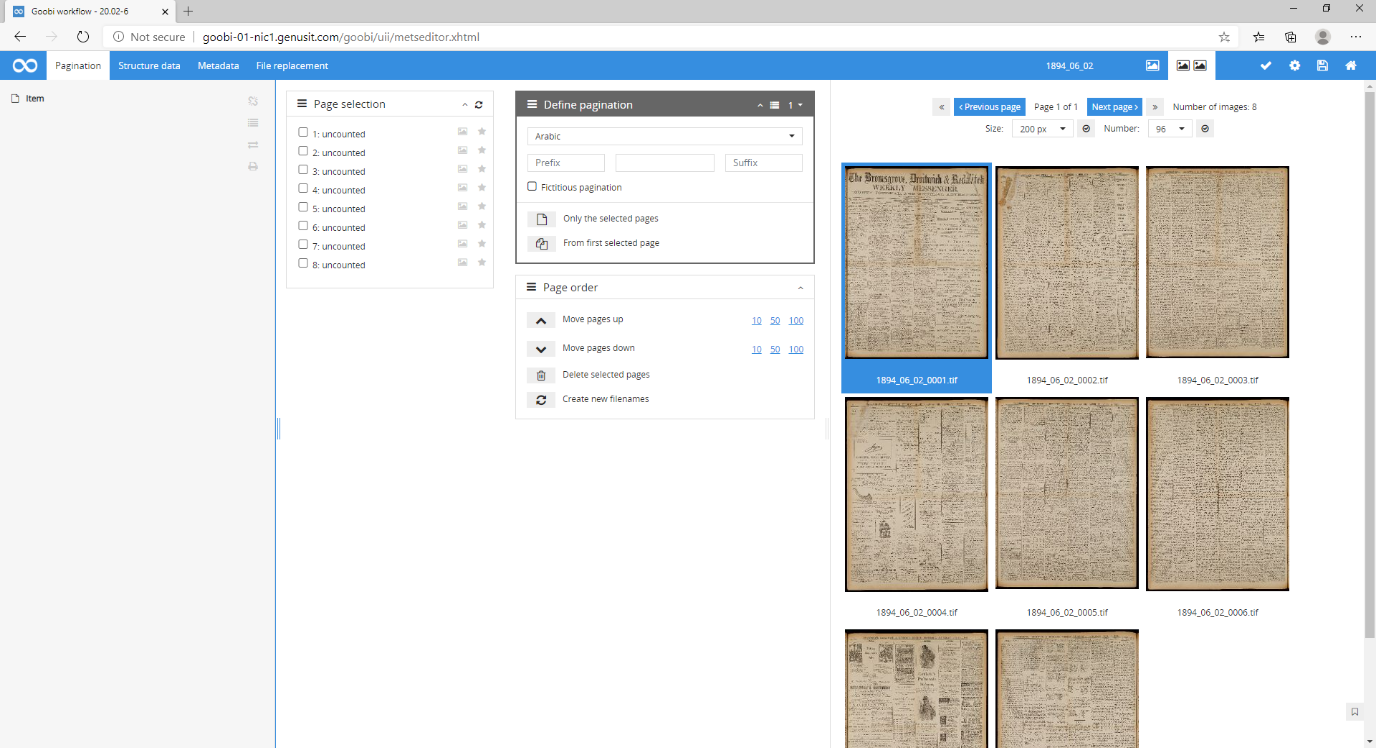The width and height of the screenshot is (1376, 748).
Task: Click the Delete selected pages trash icon
Action: pos(541,375)
